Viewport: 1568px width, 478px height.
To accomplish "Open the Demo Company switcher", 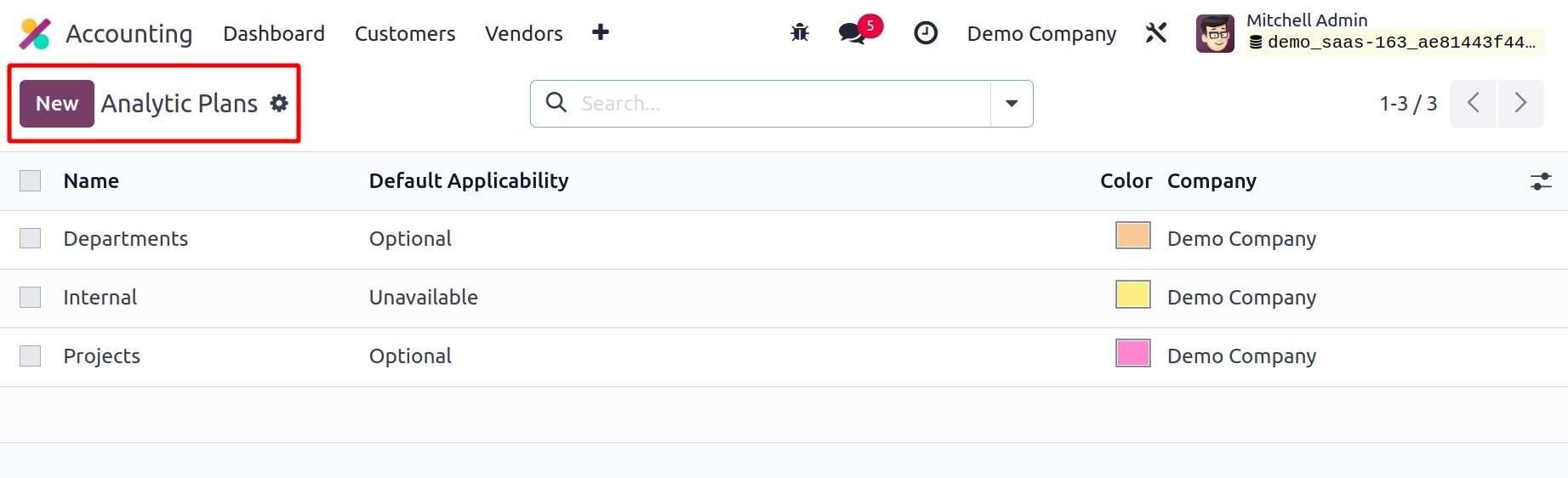I will (1041, 33).
